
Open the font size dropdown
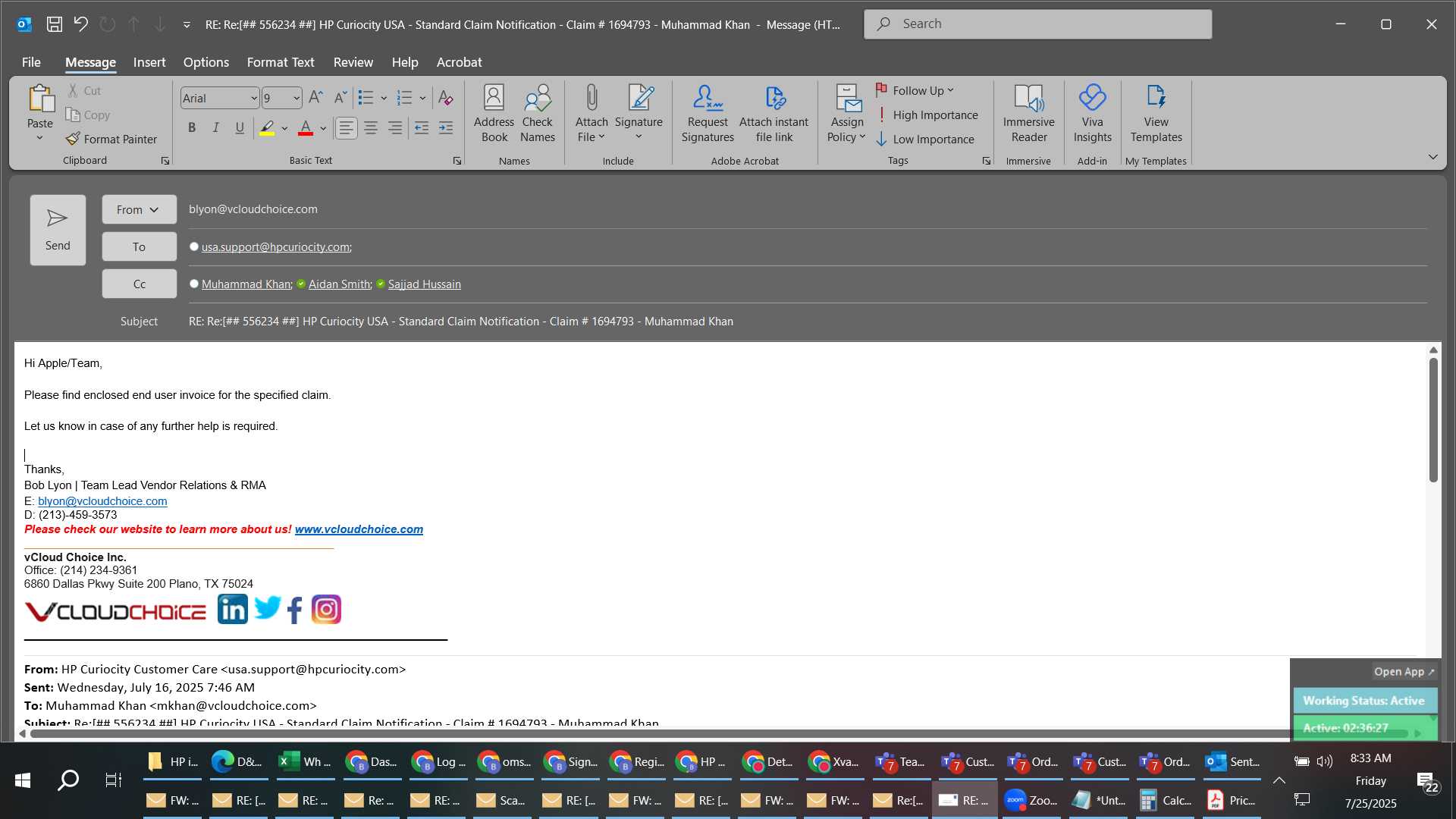click(297, 98)
